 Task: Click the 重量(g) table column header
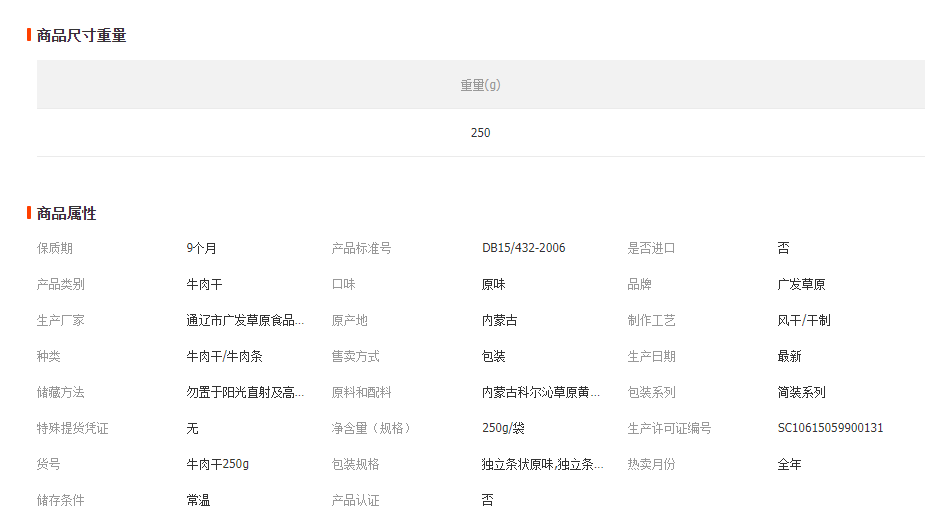480,85
